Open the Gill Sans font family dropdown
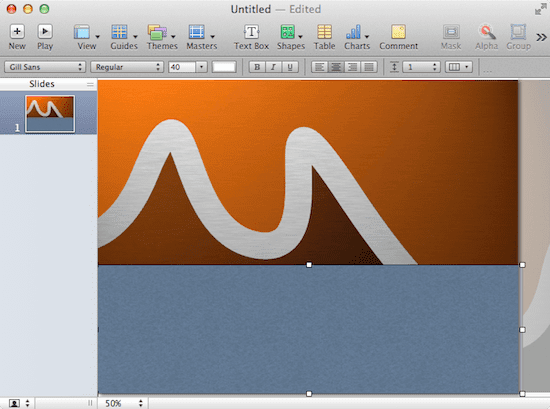This screenshot has height=409, width=550. (x=45, y=67)
